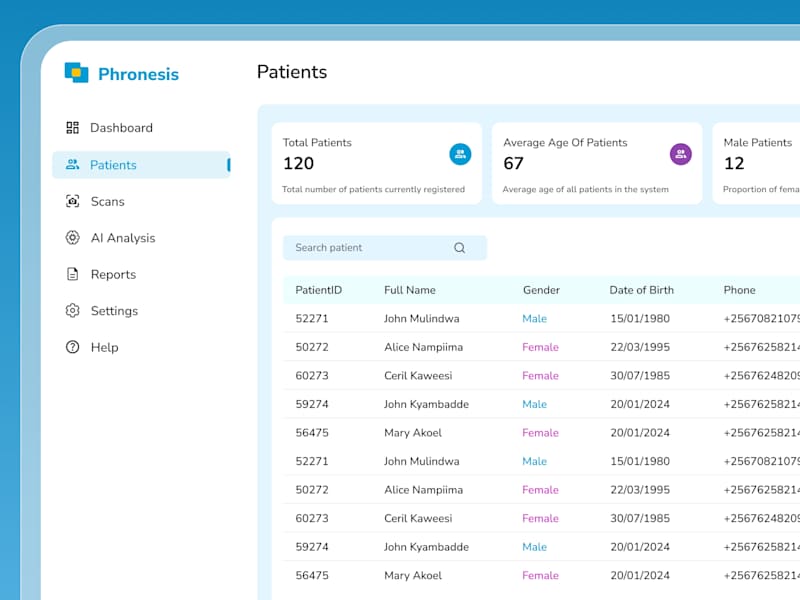Click Female in first Mary Akoel row
The height and width of the screenshot is (600, 800).
(540, 433)
